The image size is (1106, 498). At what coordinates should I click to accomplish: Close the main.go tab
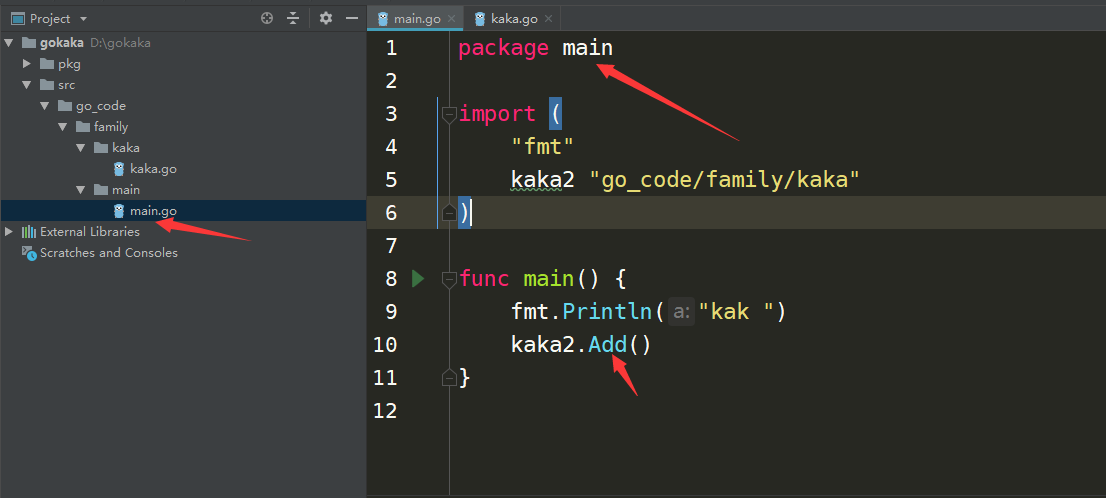(451, 19)
